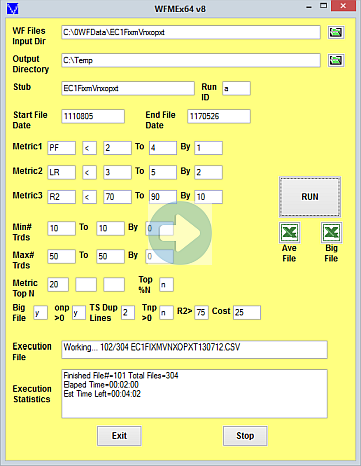Edit Start File Date 1110805 field

[93, 116]
